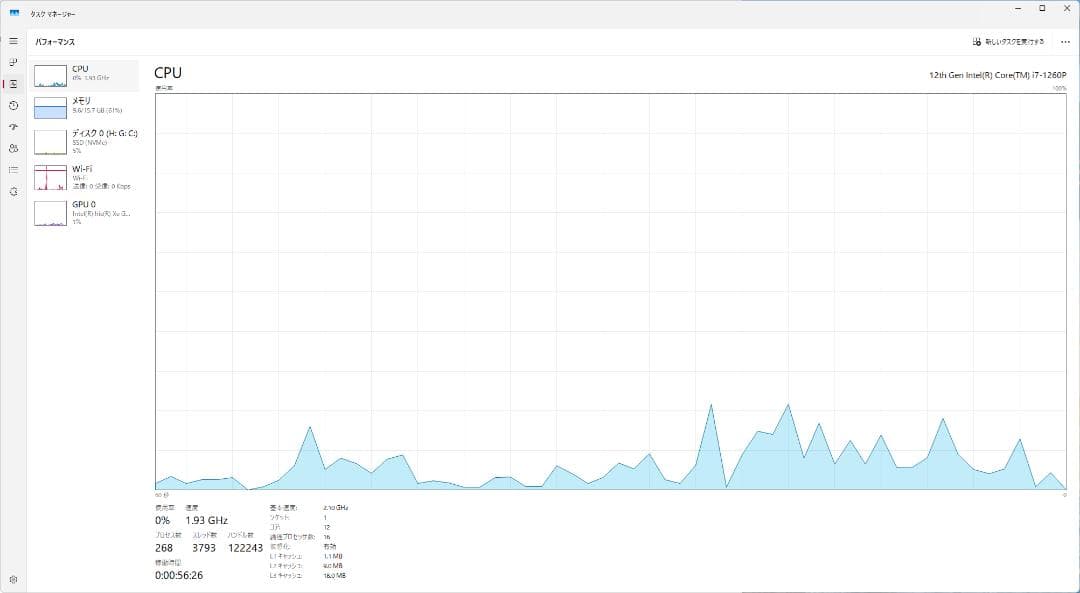Viewport: 1080px width, 593px height.
Task: Open the App history page icon
Action: (13, 105)
